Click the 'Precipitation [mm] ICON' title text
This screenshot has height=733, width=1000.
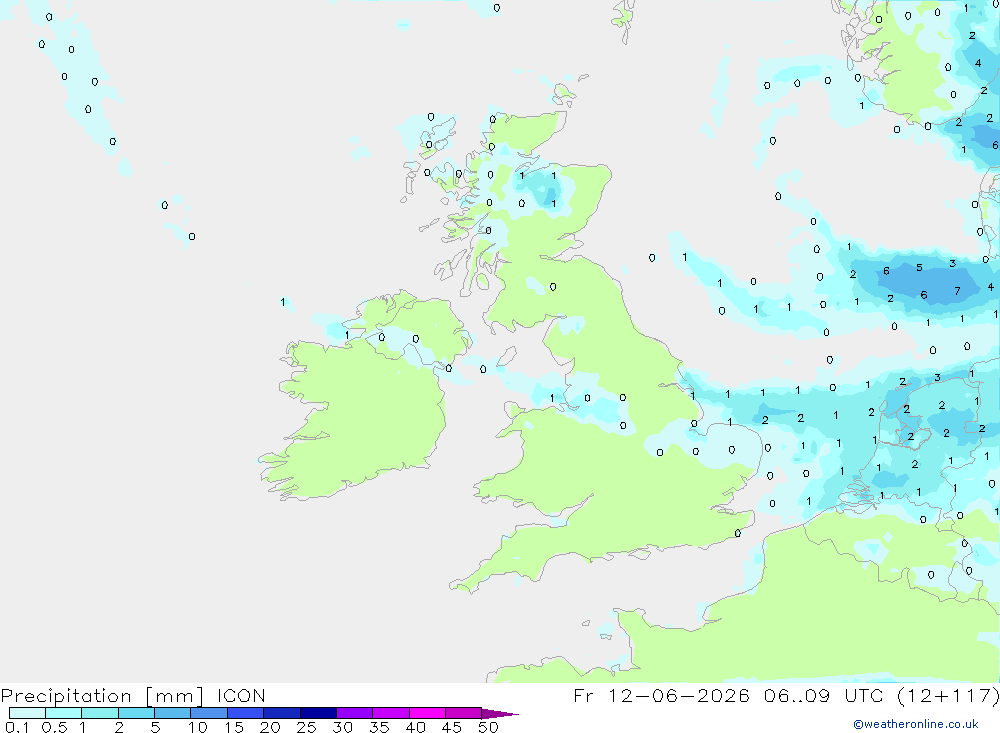pyautogui.click(x=133, y=695)
